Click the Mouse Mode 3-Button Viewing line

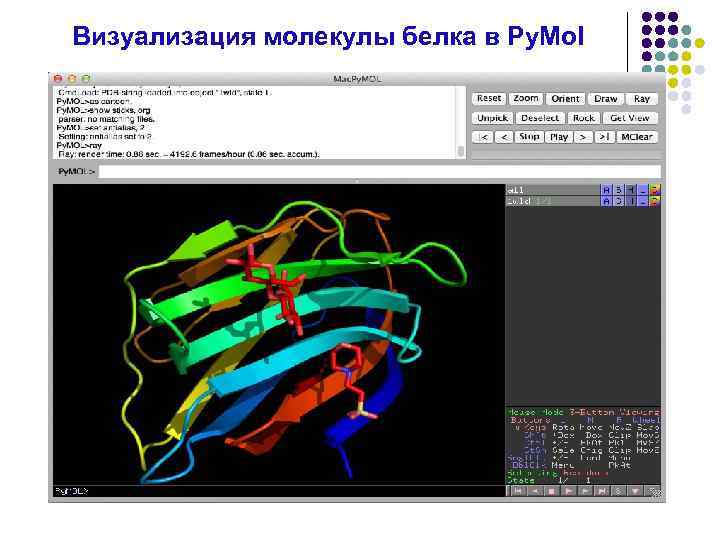[583, 412]
